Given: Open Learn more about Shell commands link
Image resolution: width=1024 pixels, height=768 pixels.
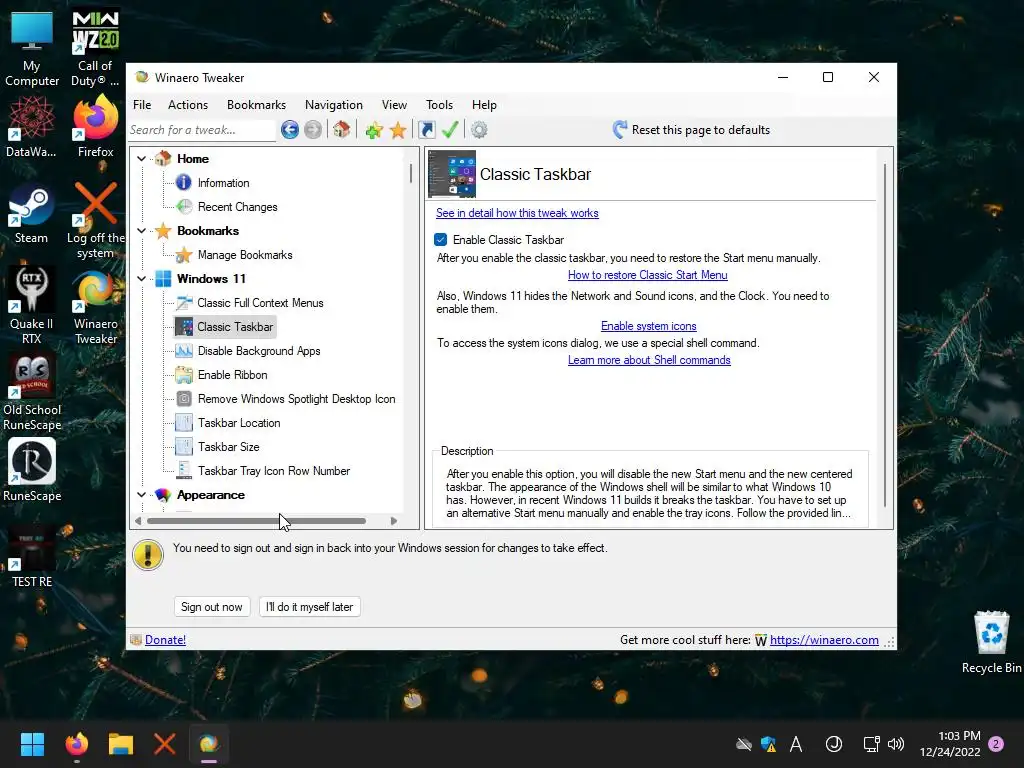Looking at the screenshot, I should click(649, 360).
